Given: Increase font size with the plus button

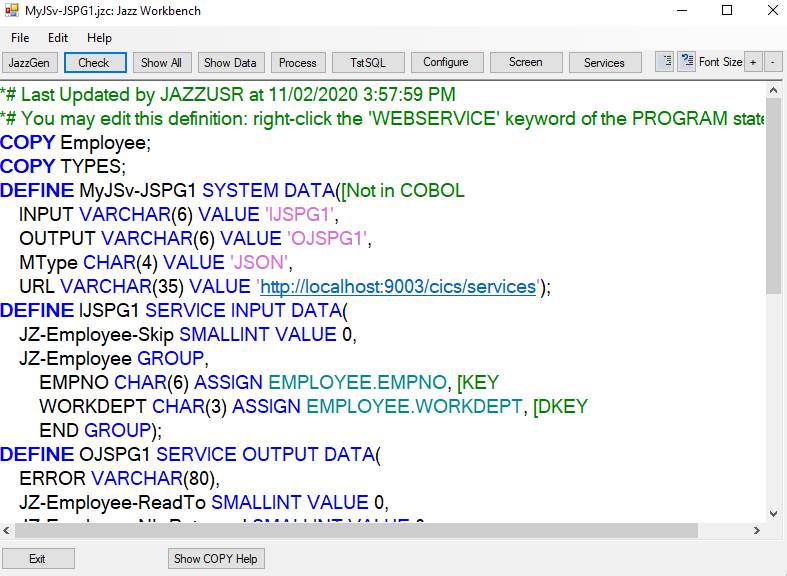Looking at the screenshot, I should point(753,62).
